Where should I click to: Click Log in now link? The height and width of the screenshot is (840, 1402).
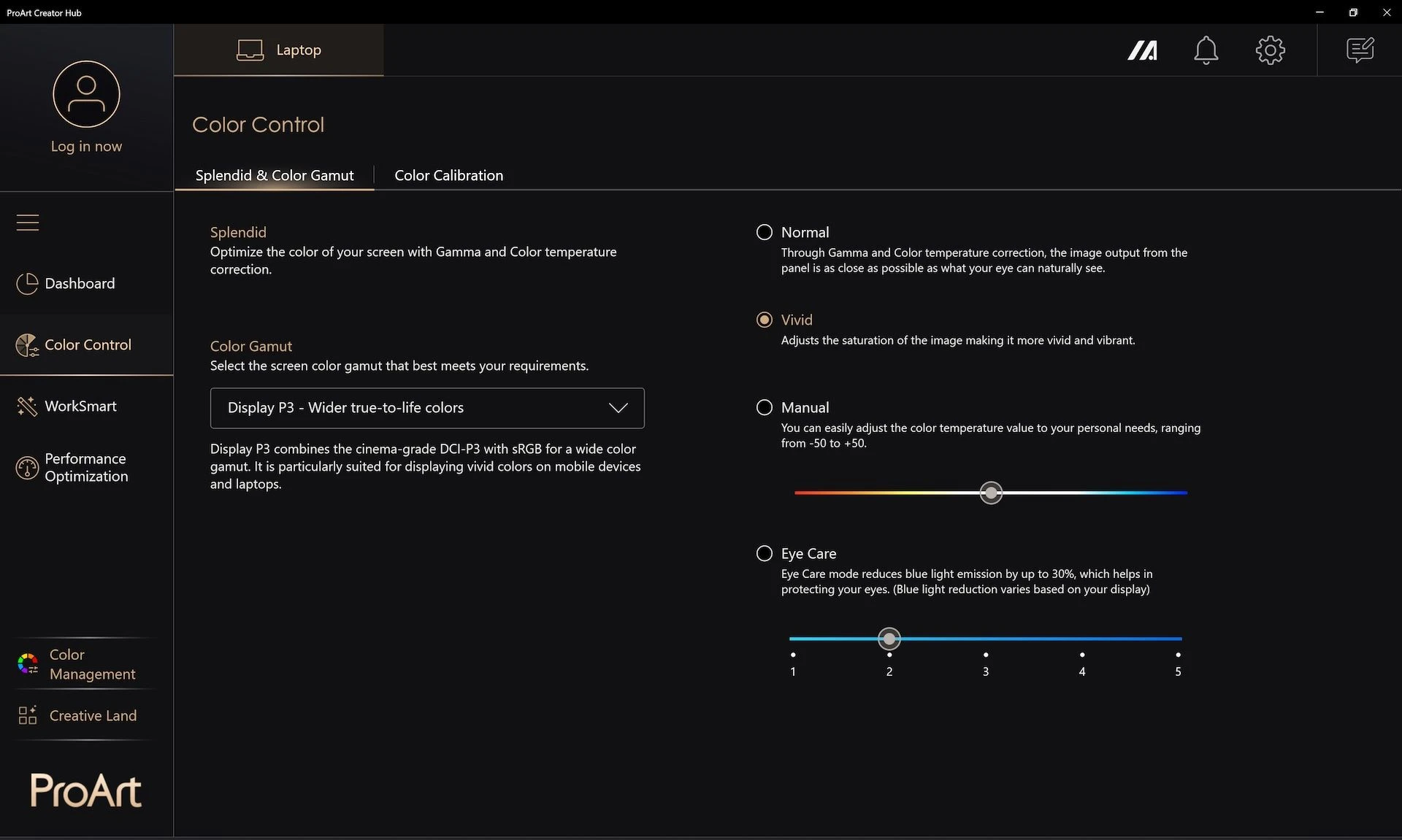click(x=86, y=146)
